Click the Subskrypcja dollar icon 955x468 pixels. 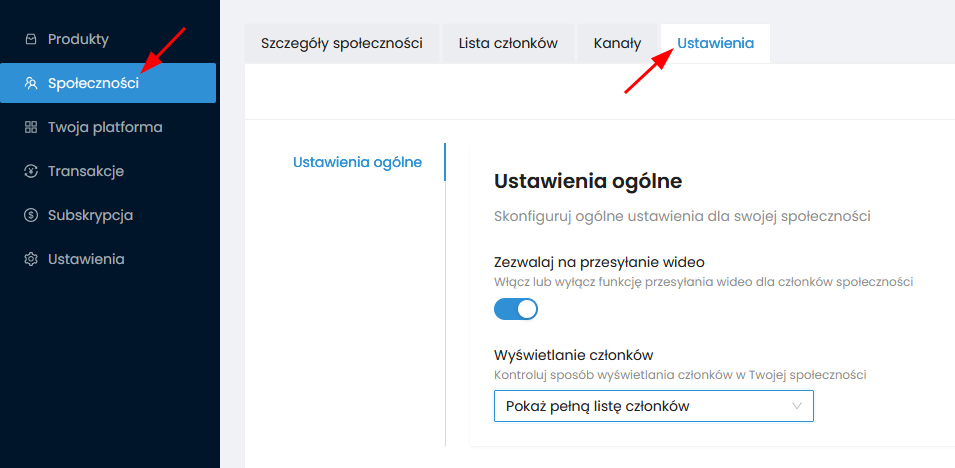(31, 215)
